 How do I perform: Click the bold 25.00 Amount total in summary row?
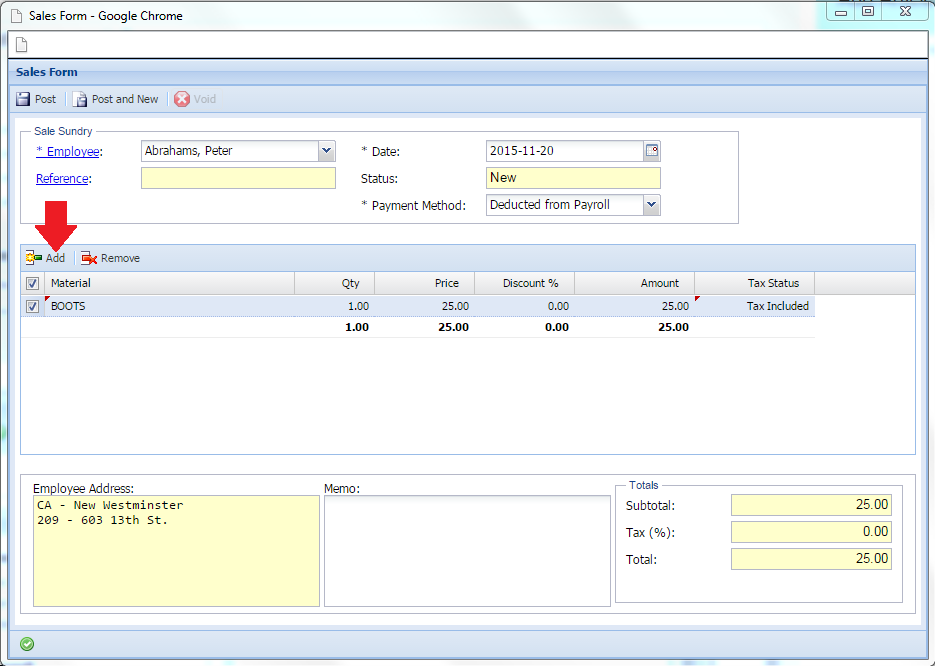pos(673,327)
